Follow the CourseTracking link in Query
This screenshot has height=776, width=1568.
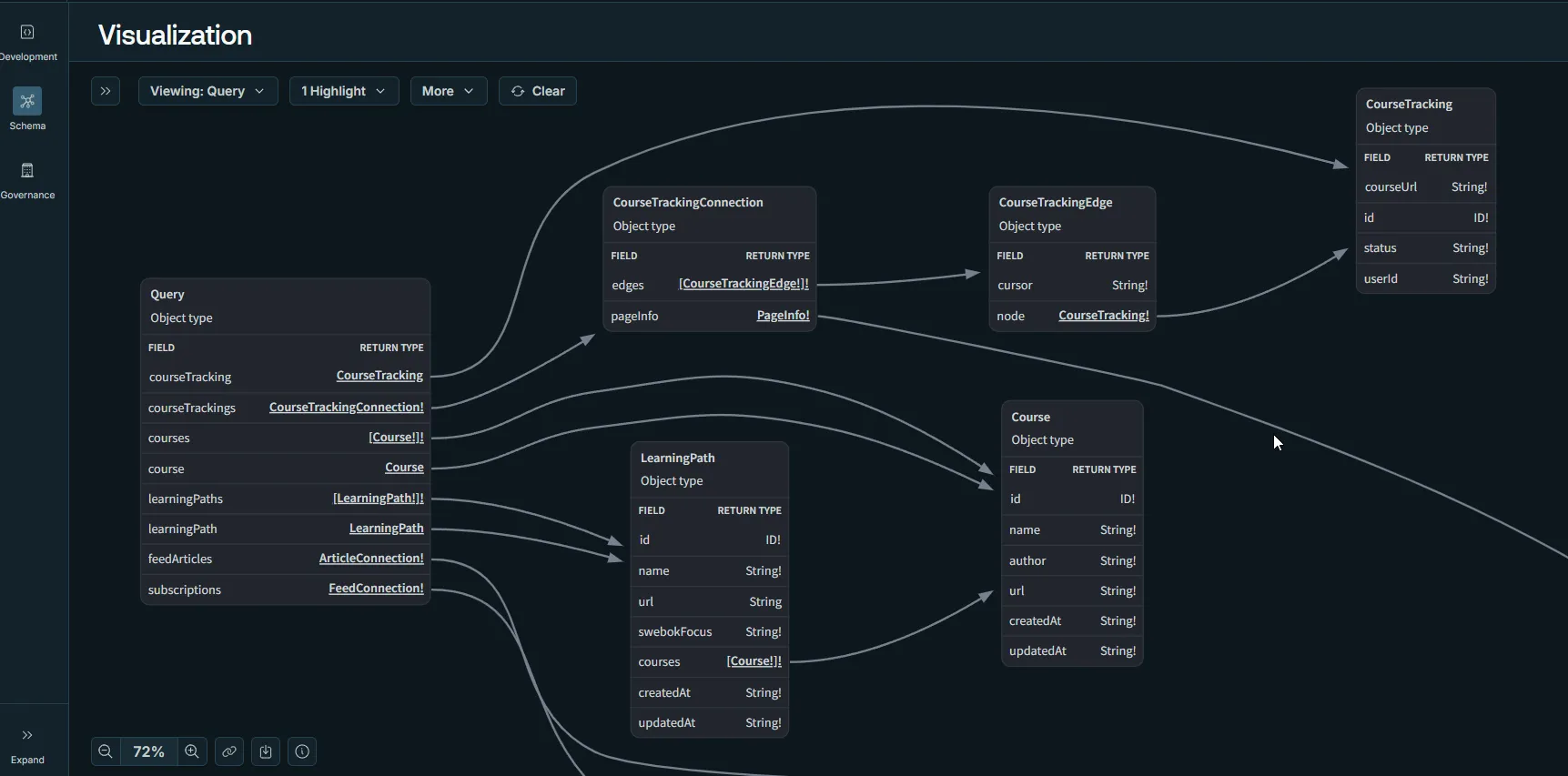point(379,376)
